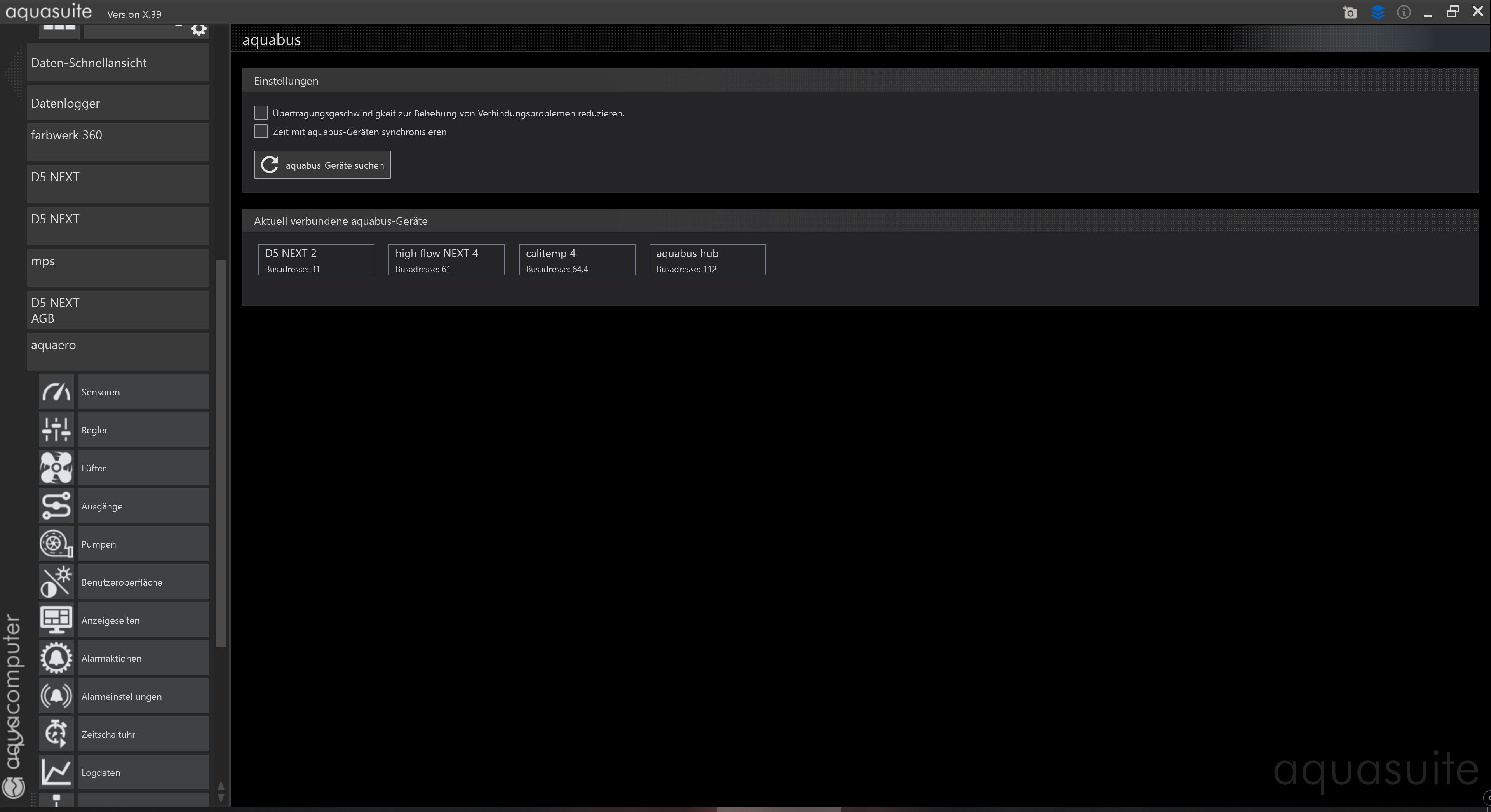
Task: Open the D5 NEXT AGB device entry
Action: (118, 310)
